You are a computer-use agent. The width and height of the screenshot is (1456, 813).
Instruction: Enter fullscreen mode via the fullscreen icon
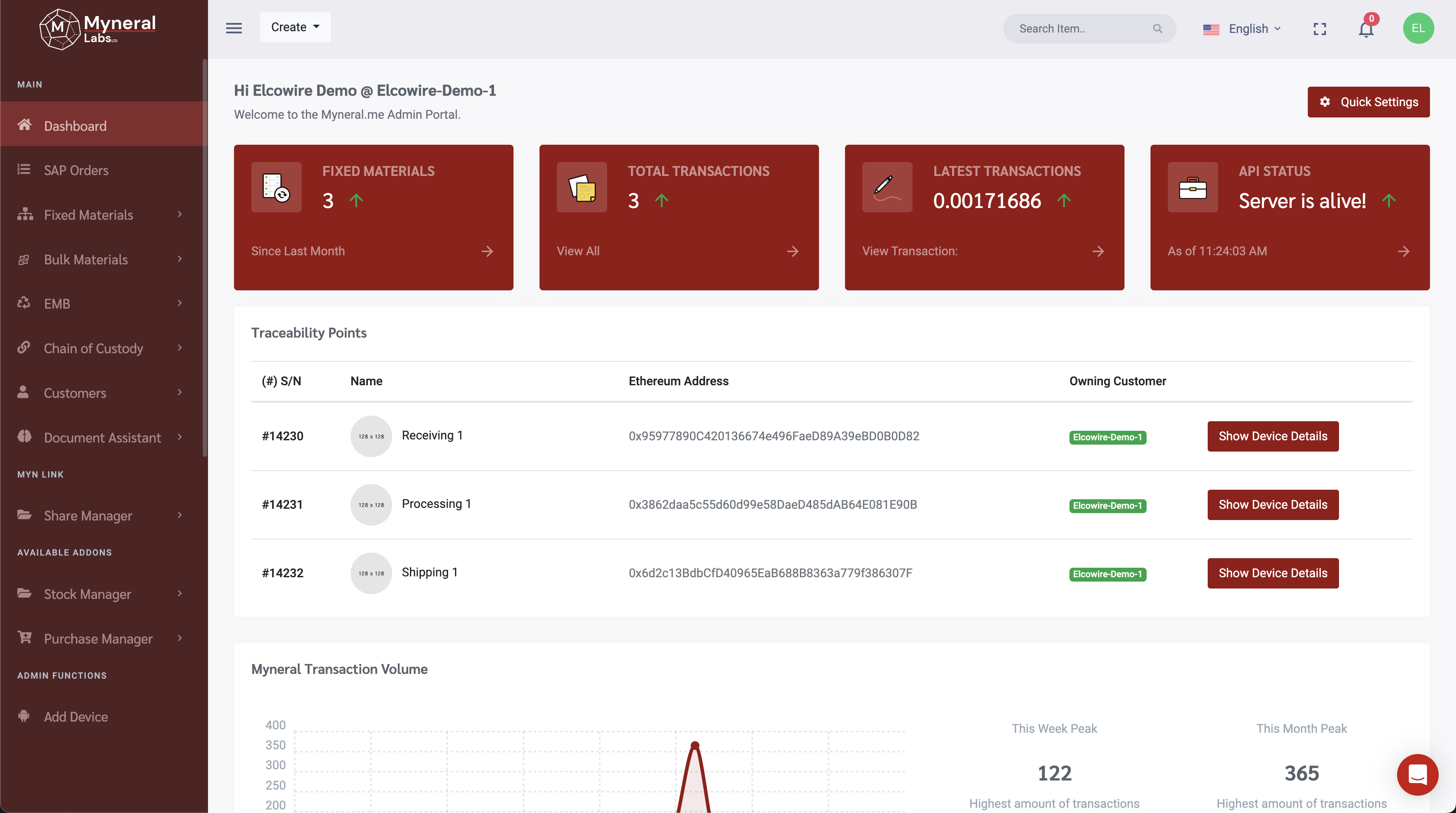pyautogui.click(x=1320, y=29)
